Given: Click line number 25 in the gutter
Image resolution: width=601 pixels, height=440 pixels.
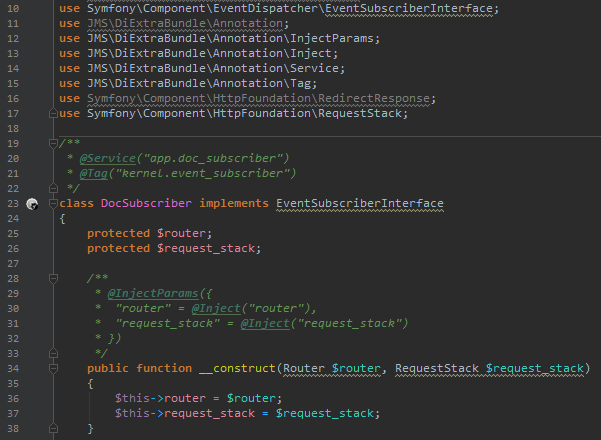Looking at the screenshot, I should pyautogui.click(x=13, y=233).
